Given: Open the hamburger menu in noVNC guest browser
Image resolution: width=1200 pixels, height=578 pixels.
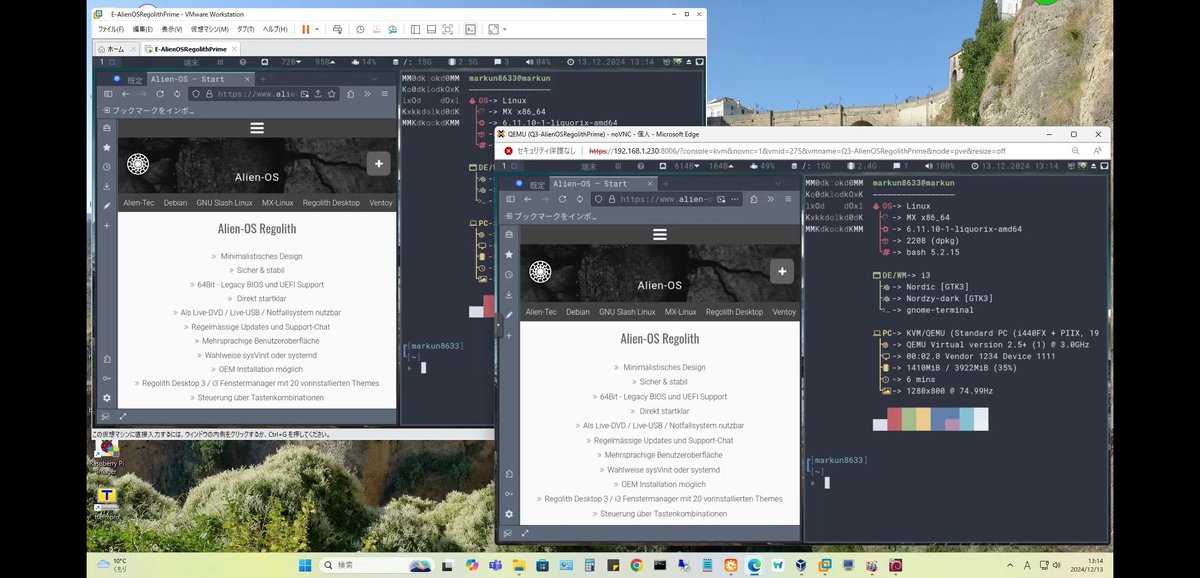Looking at the screenshot, I should [x=789, y=199].
